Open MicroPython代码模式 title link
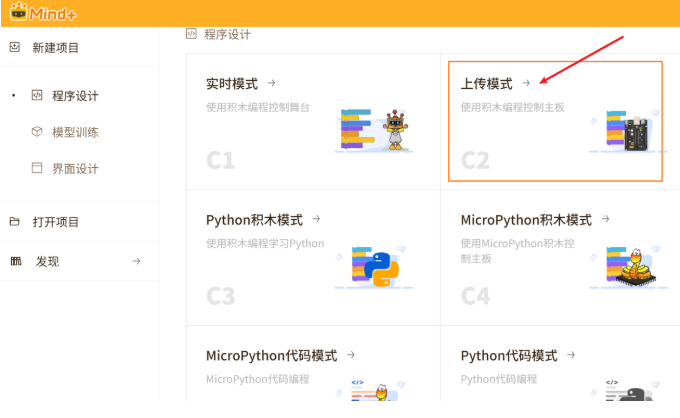The height and width of the screenshot is (418, 680). [x=271, y=356]
